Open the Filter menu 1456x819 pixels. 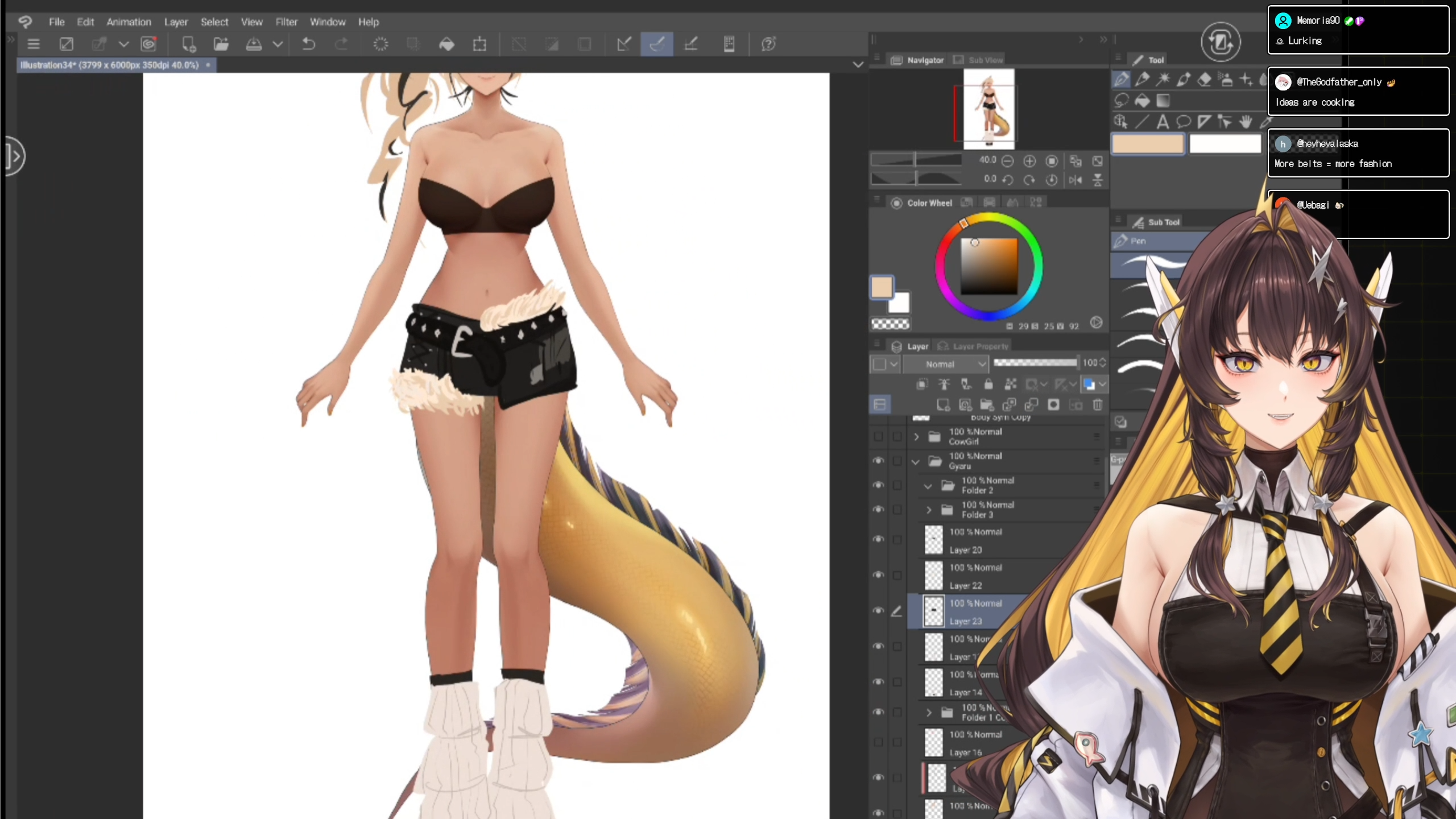coord(286,22)
